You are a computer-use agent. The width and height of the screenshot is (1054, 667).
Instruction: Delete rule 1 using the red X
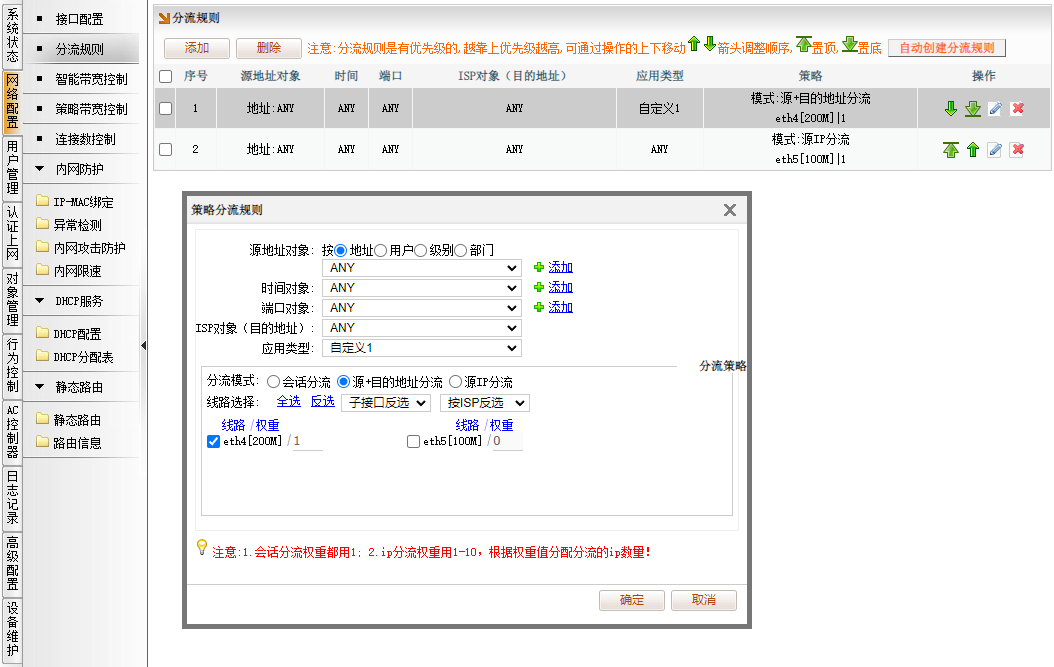click(x=1017, y=109)
